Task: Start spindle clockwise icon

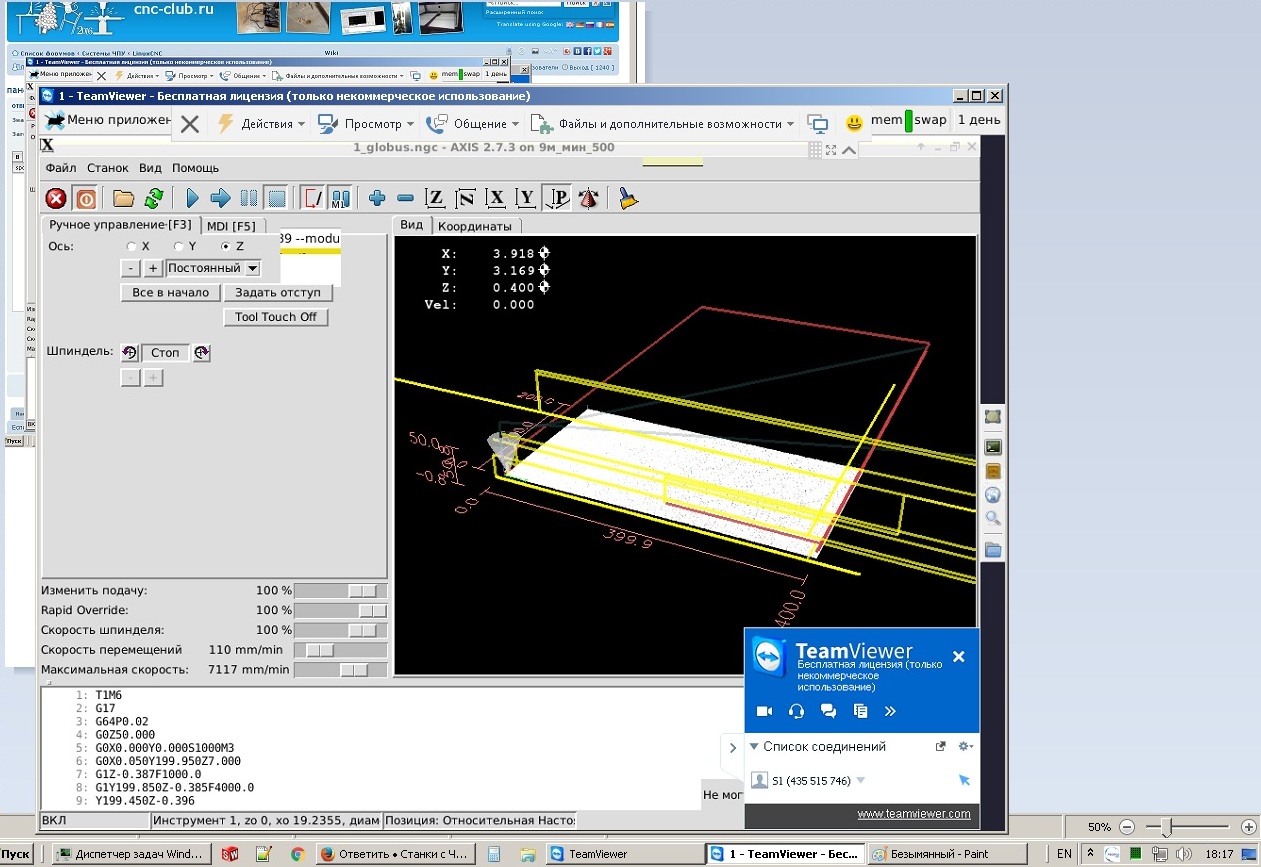Action: (202, 353)
